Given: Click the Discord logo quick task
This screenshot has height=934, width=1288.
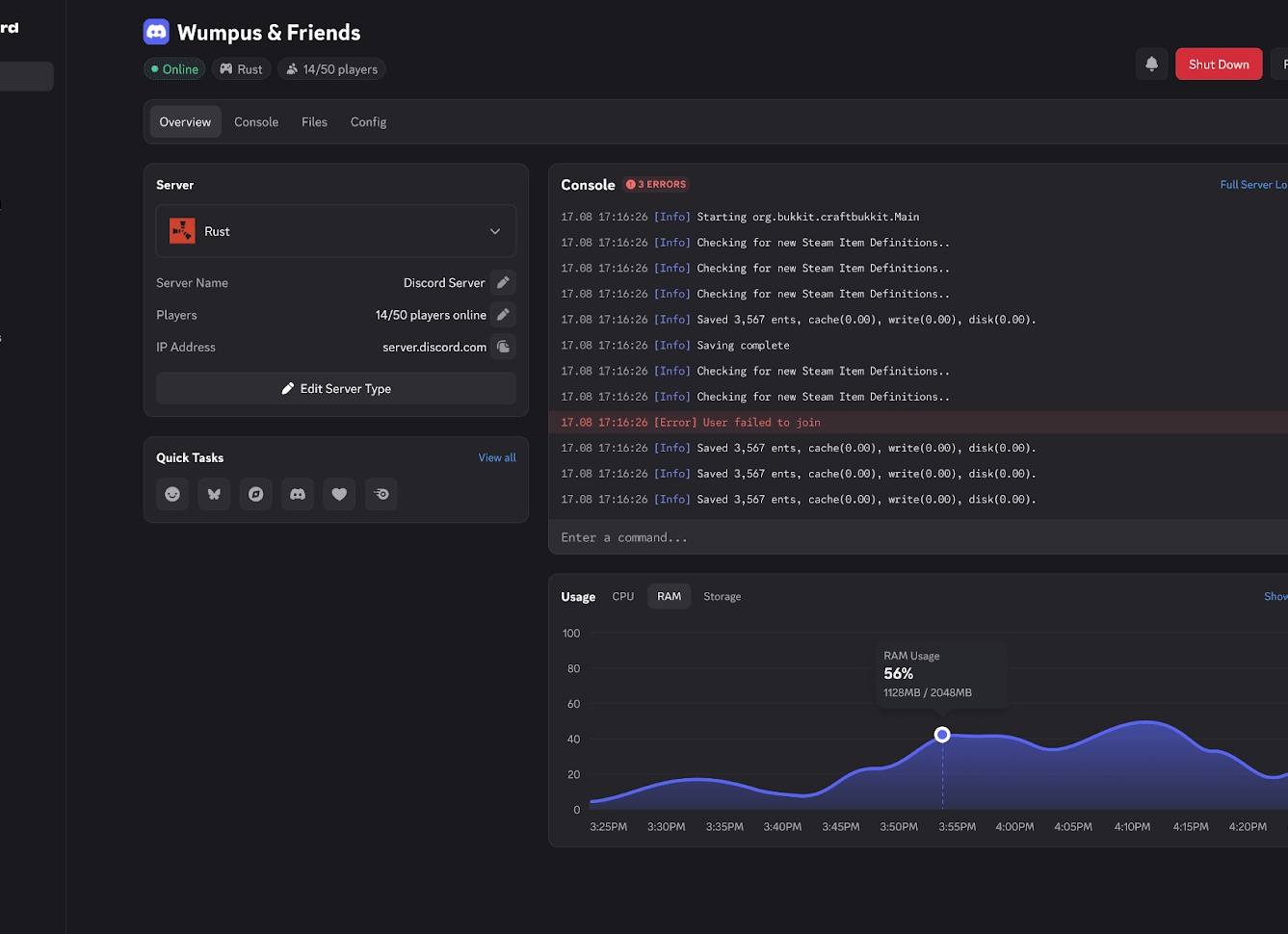Looking at the screenshot, I should tap(298, 494).
